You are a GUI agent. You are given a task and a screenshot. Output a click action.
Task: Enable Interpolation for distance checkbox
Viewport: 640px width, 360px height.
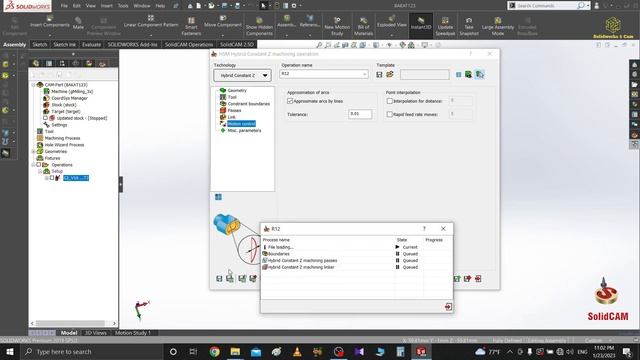[x=389, y=101]
